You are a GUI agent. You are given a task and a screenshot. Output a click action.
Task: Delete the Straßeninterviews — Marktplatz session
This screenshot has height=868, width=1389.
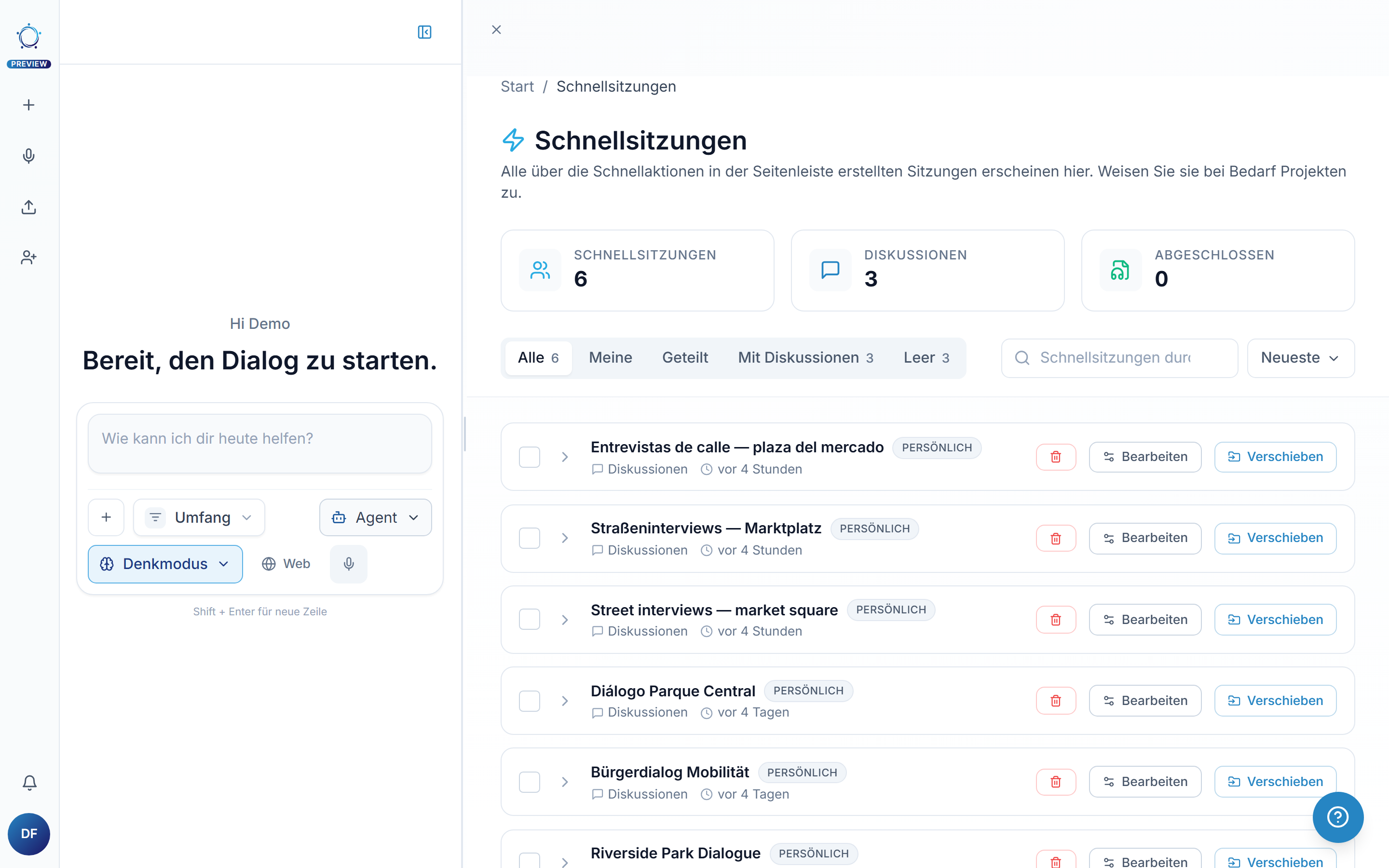(x=1056, y=538)
